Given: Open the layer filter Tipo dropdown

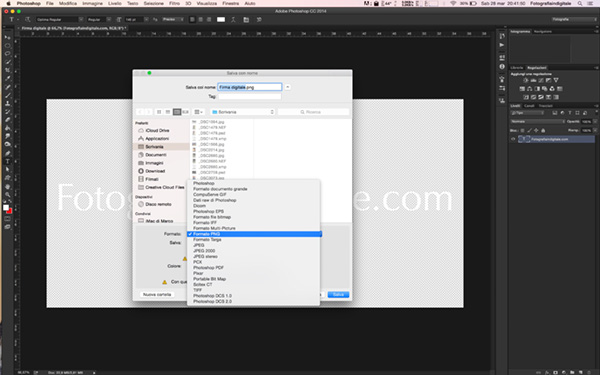Looking at the screenshot, I should [x=527, y=113].
